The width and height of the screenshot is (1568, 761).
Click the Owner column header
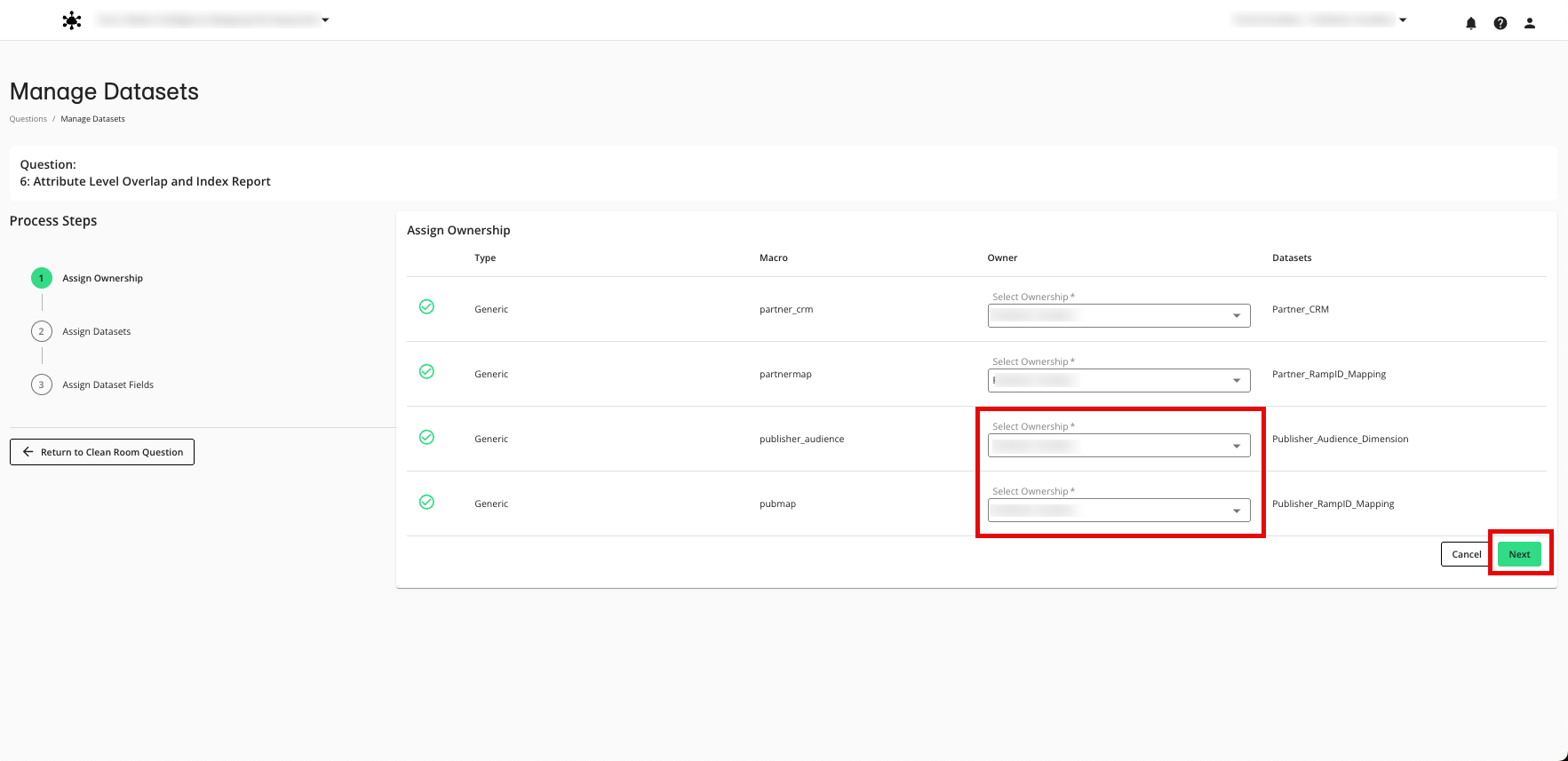(x=1002, y=258)
